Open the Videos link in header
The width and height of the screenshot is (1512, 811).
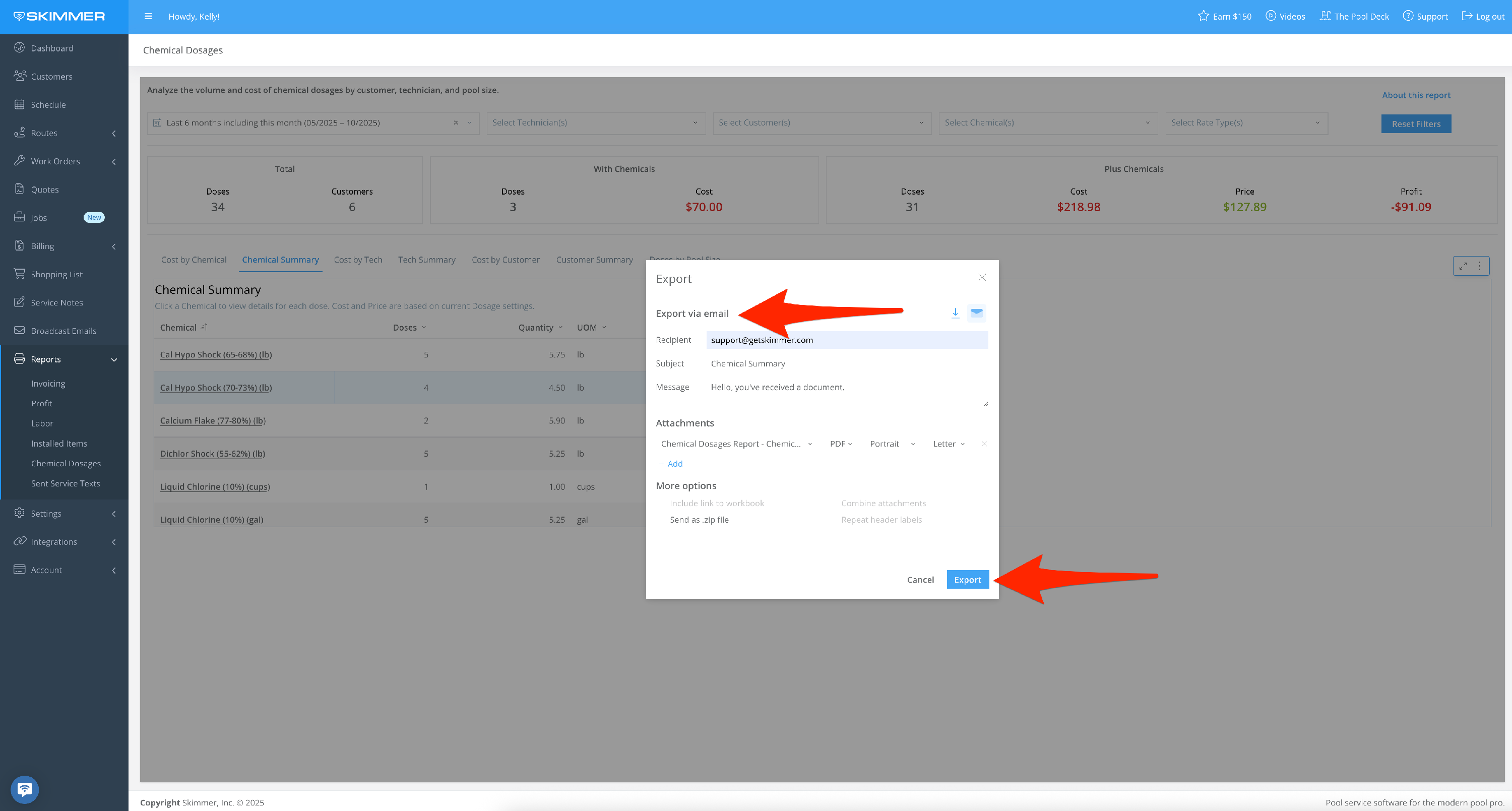point(1285,17)
